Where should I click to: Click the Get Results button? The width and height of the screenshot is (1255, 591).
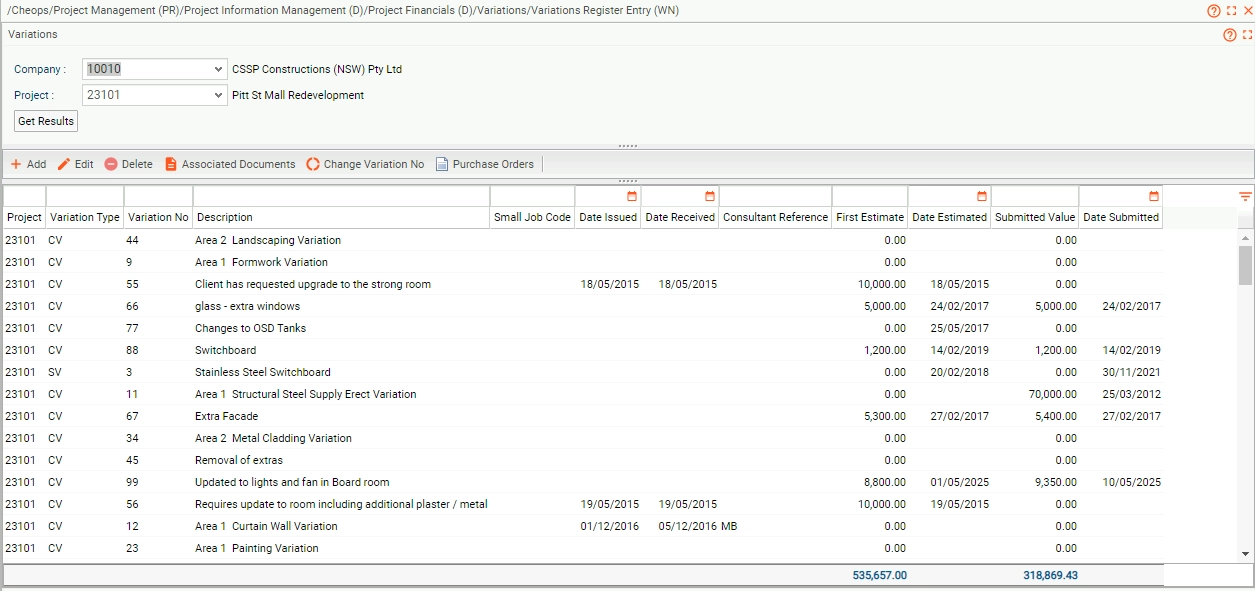point(46,121)
